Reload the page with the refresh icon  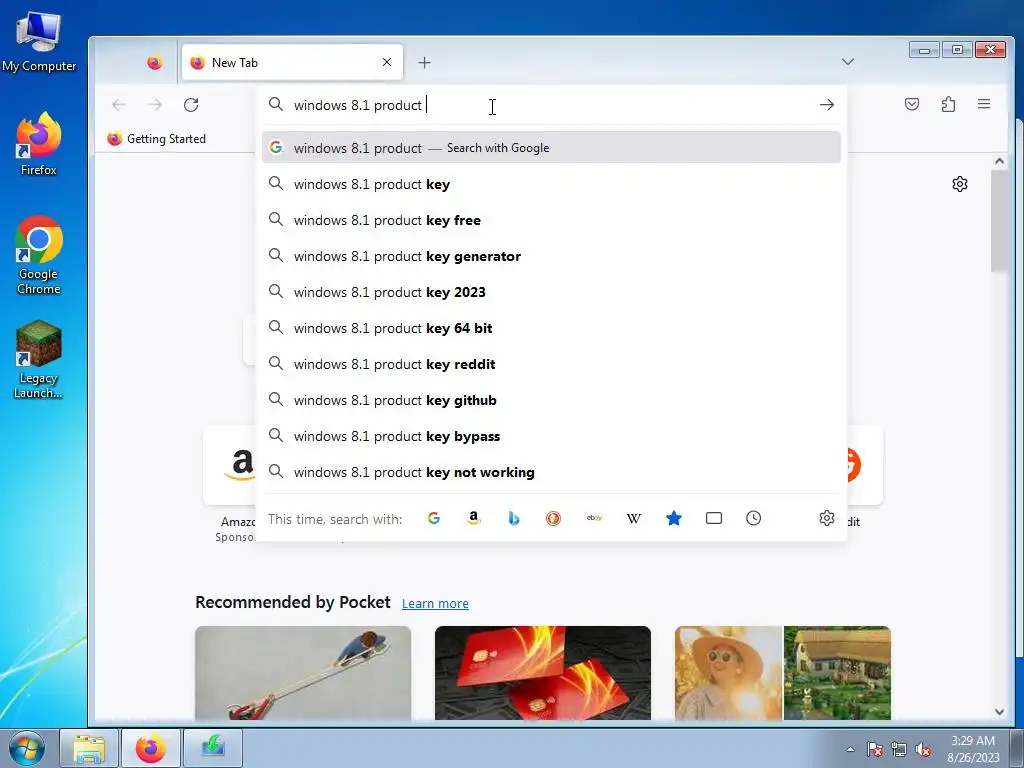pos(191,104)
